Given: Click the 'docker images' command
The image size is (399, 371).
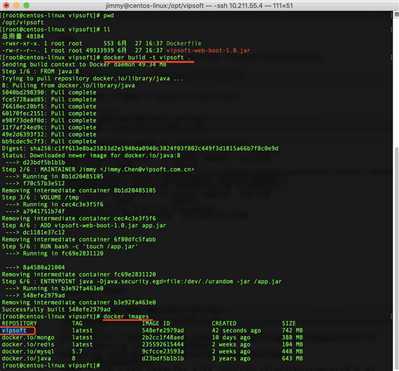Looking at the screenshot, I should pos(126,316).
